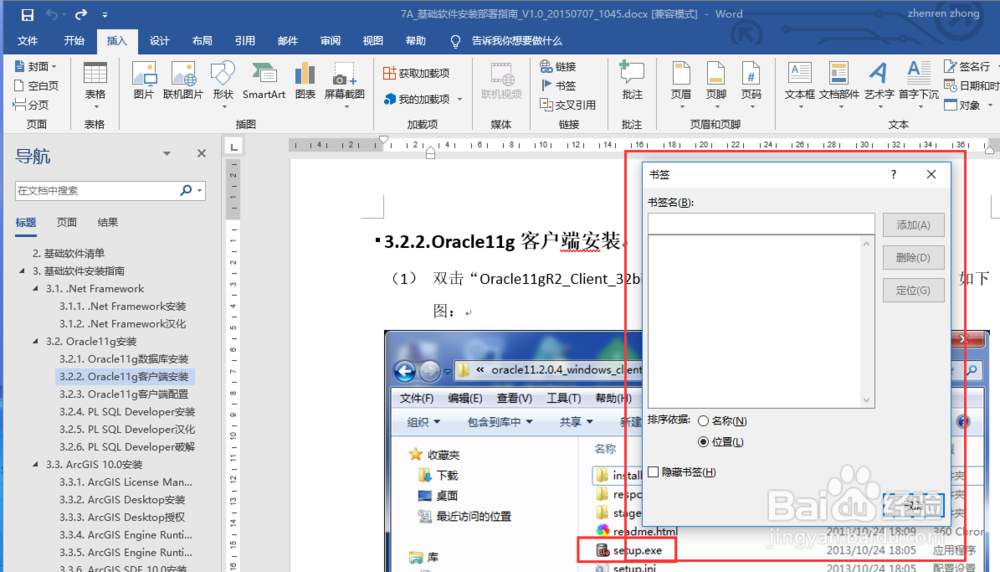The image size is (1000, 572).
Task: Click the 删除(D) button
Action: (x=913, y=258)
